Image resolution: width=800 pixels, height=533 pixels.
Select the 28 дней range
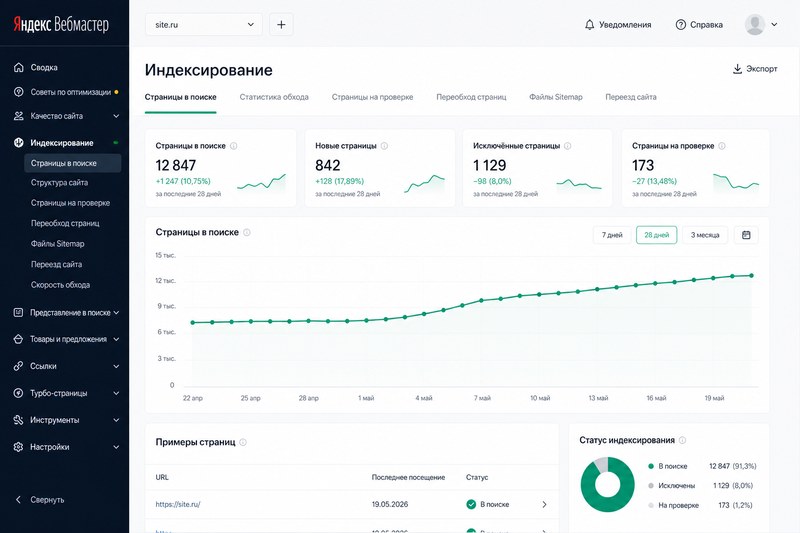657,235
